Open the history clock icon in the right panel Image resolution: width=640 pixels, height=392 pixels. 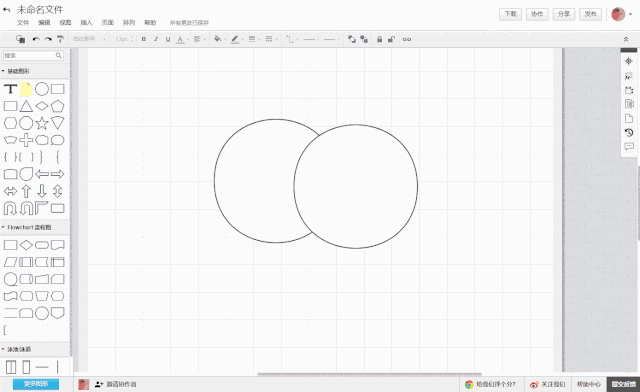pos(629,132)
